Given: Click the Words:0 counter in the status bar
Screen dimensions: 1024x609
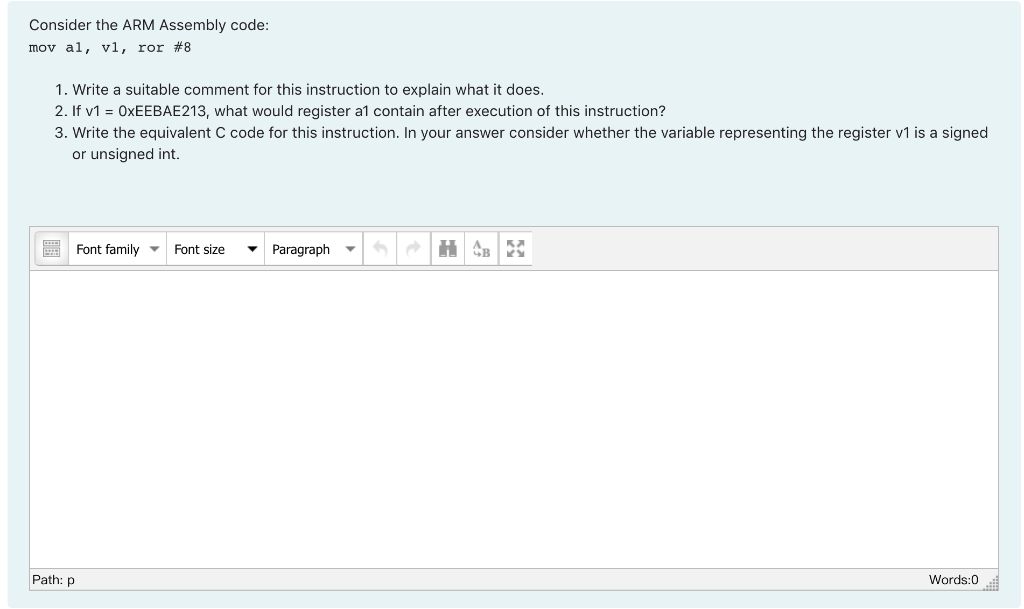Looking at the screenshot, I should point(954,579).
